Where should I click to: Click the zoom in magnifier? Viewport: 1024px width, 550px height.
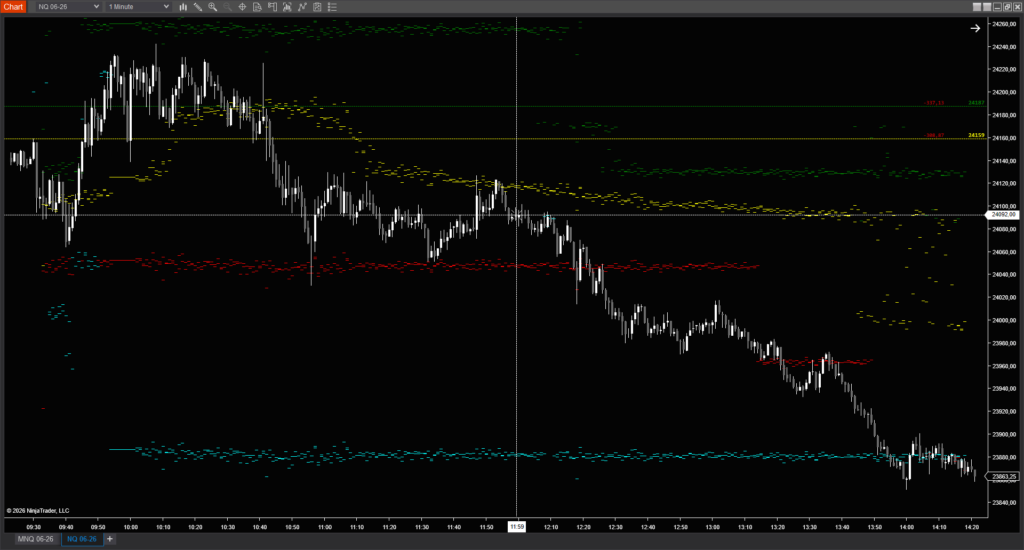coord(212,7)
